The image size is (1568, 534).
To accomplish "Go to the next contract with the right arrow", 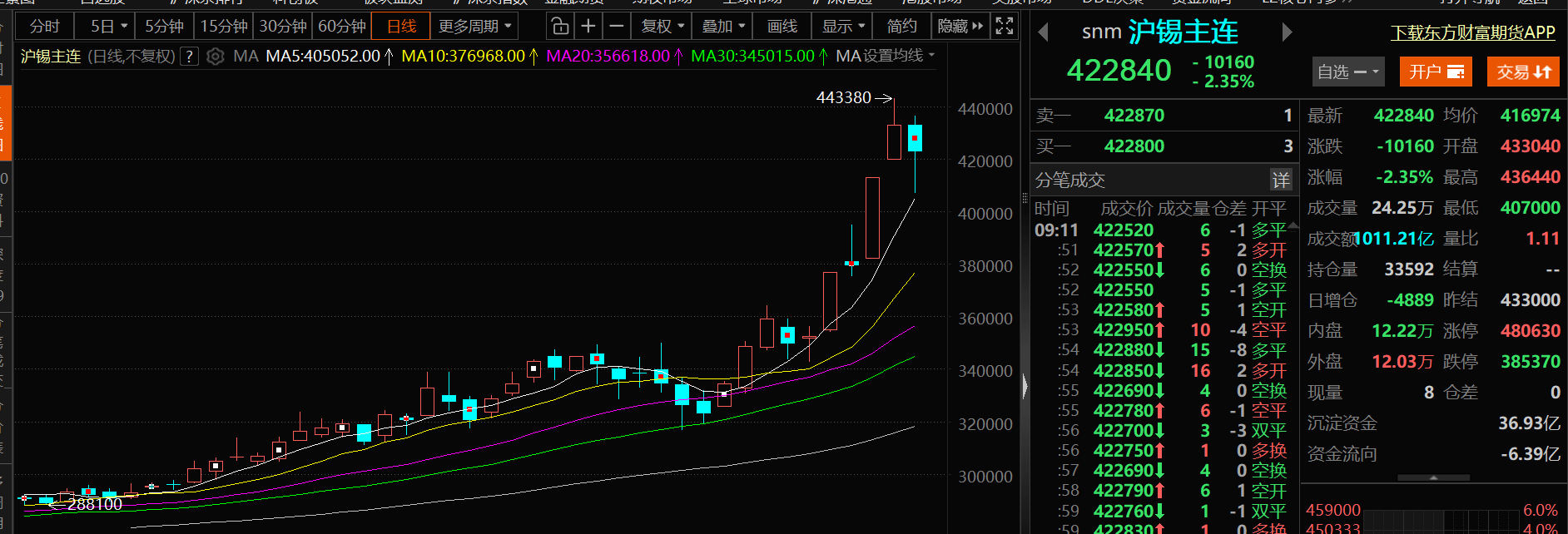I will [1287, 32].
